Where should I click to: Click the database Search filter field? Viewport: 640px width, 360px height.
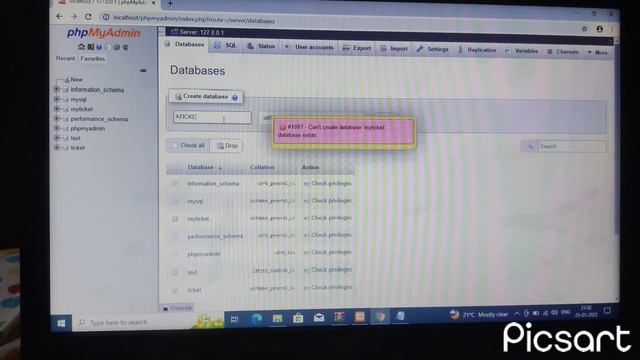pyautogui.click(x=572, y=147)
